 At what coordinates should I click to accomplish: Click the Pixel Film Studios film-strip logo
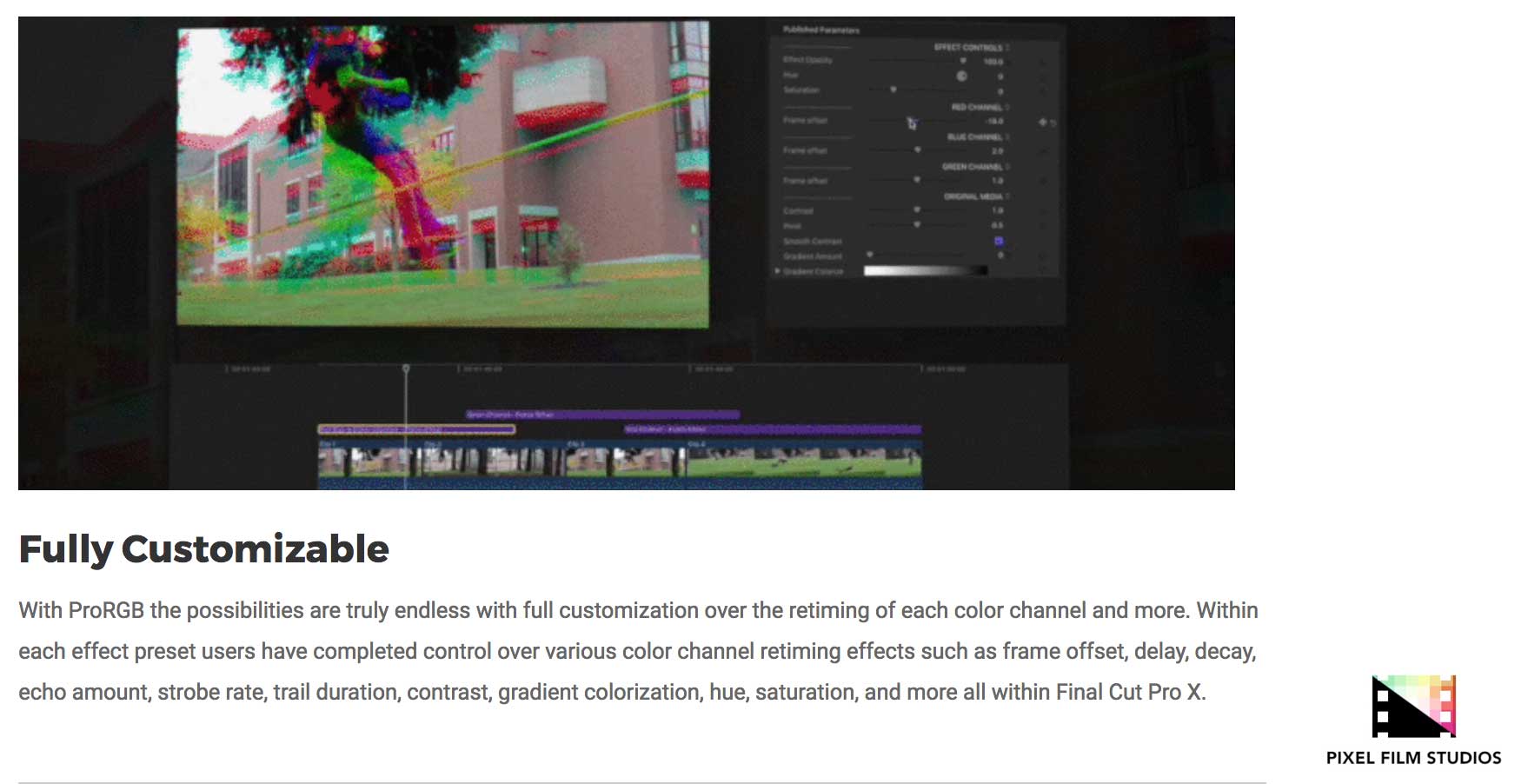coord(1413,706)
